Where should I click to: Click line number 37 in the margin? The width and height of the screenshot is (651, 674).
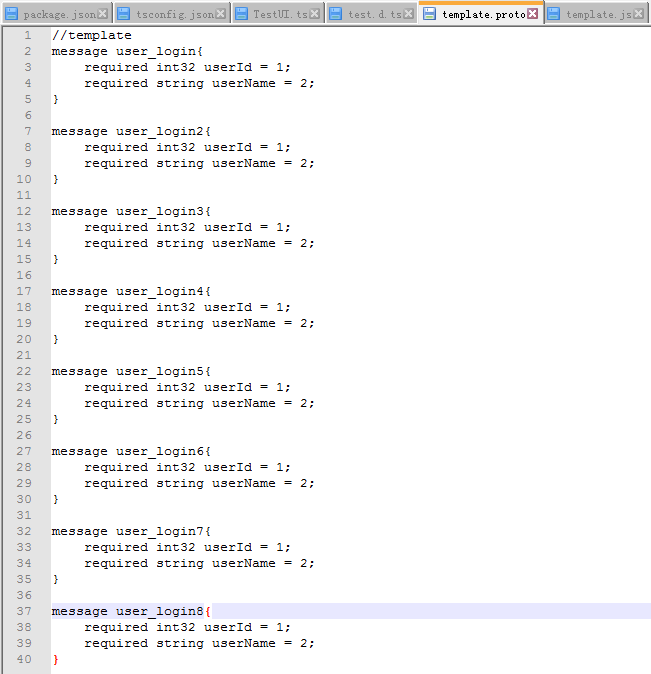tap(24, 611)
